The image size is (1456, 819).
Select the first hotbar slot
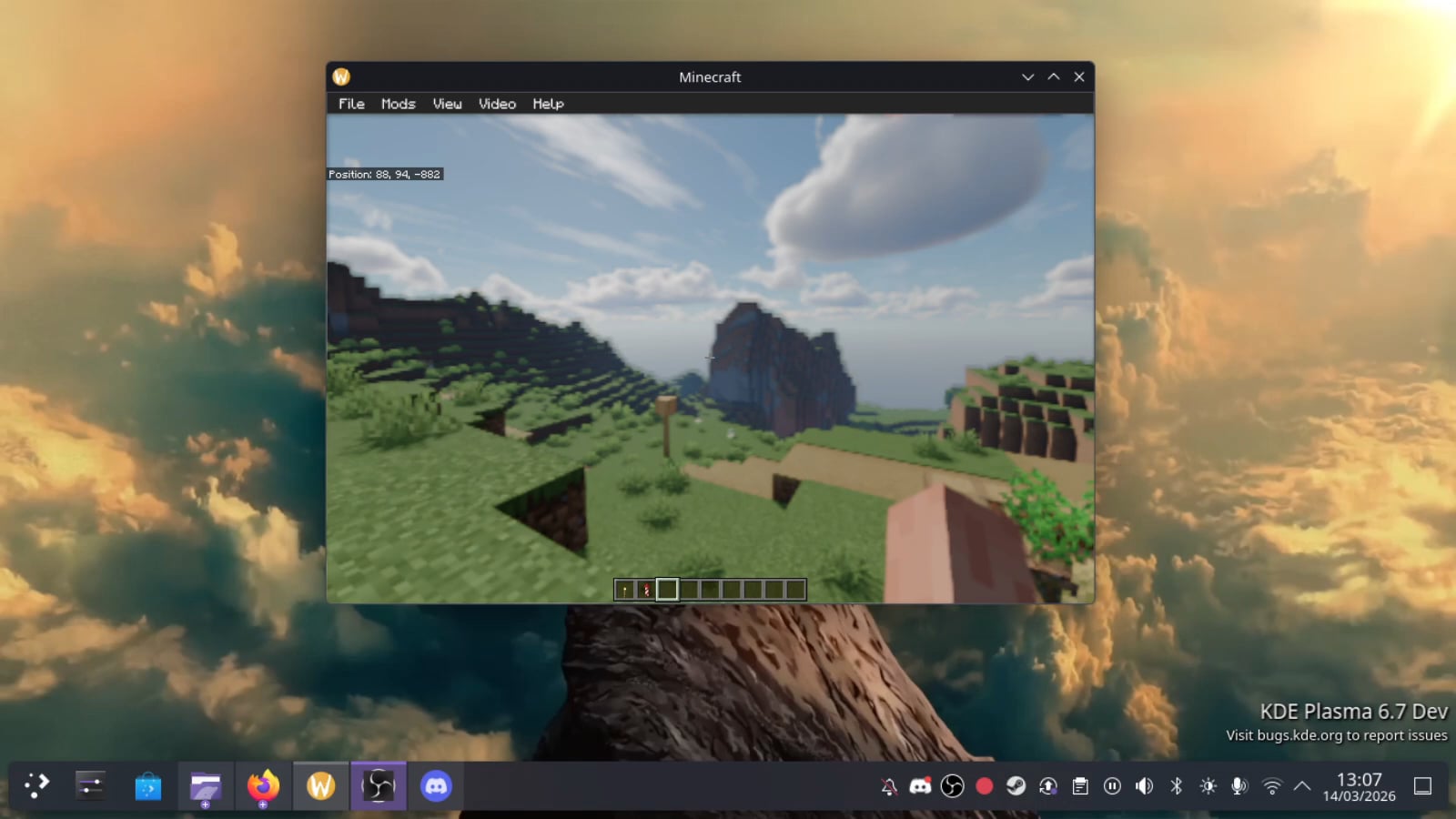tap(624, 590)
